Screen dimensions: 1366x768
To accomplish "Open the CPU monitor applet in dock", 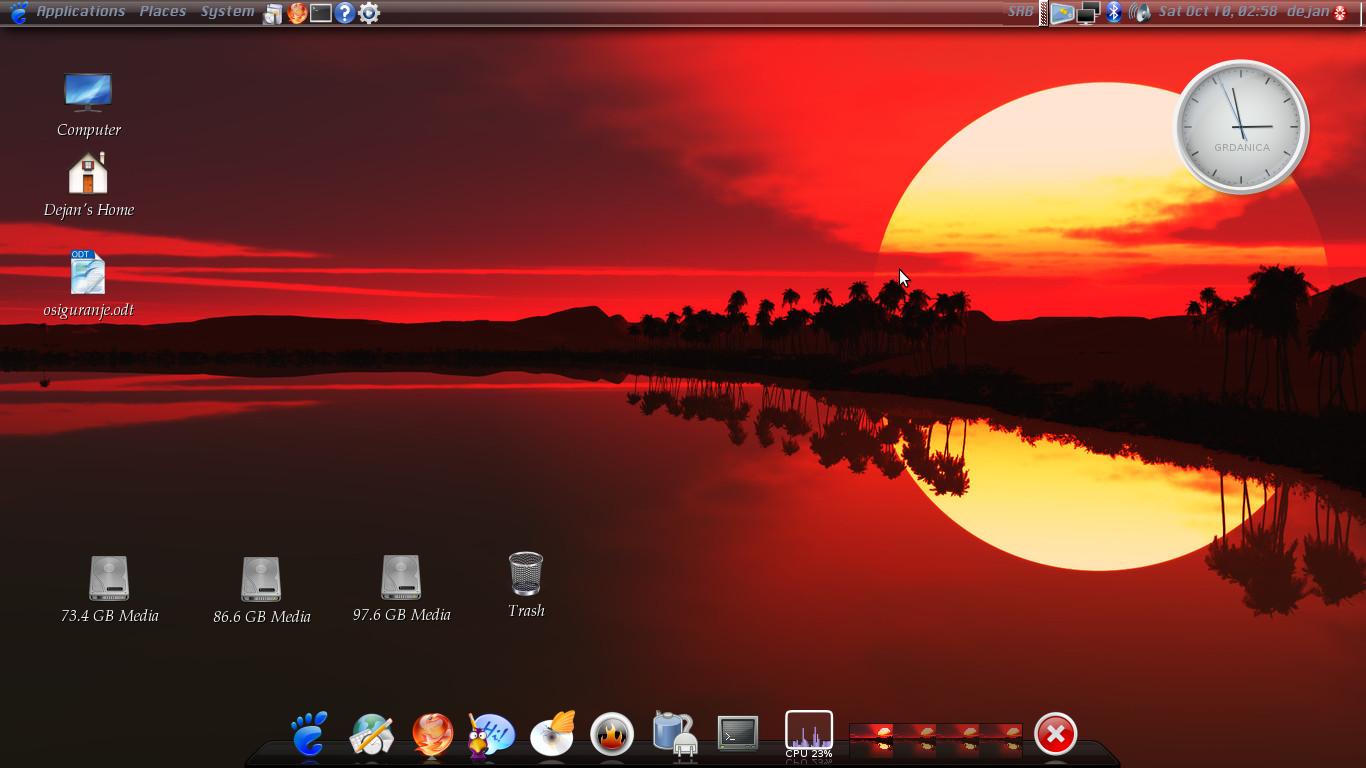I will point(808,733).
